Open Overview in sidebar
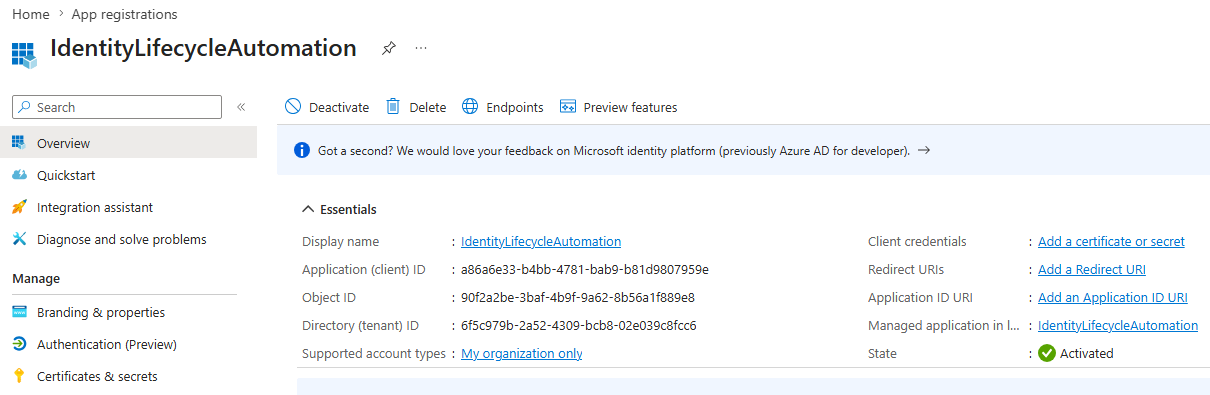Screen dimensions: 1210x395 pyautogui.click(x=128, y=143)
